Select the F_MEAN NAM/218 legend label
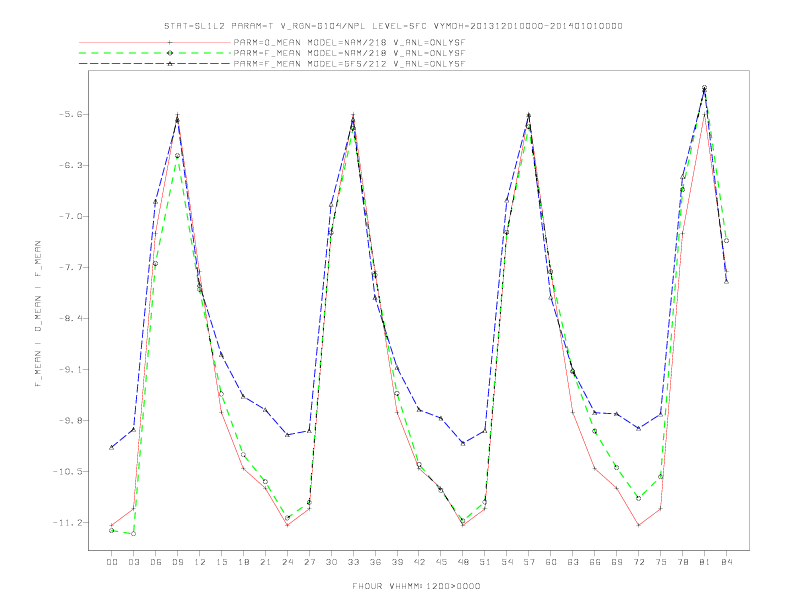Image resolution: width=792 pixels, height=612 pixels. 350,53
